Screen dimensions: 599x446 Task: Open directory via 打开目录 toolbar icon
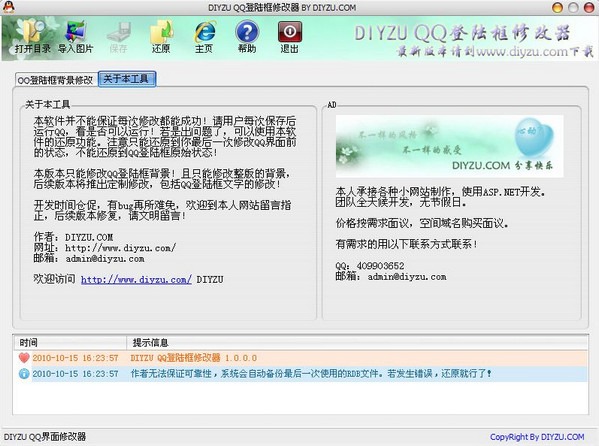pos(32,37)
